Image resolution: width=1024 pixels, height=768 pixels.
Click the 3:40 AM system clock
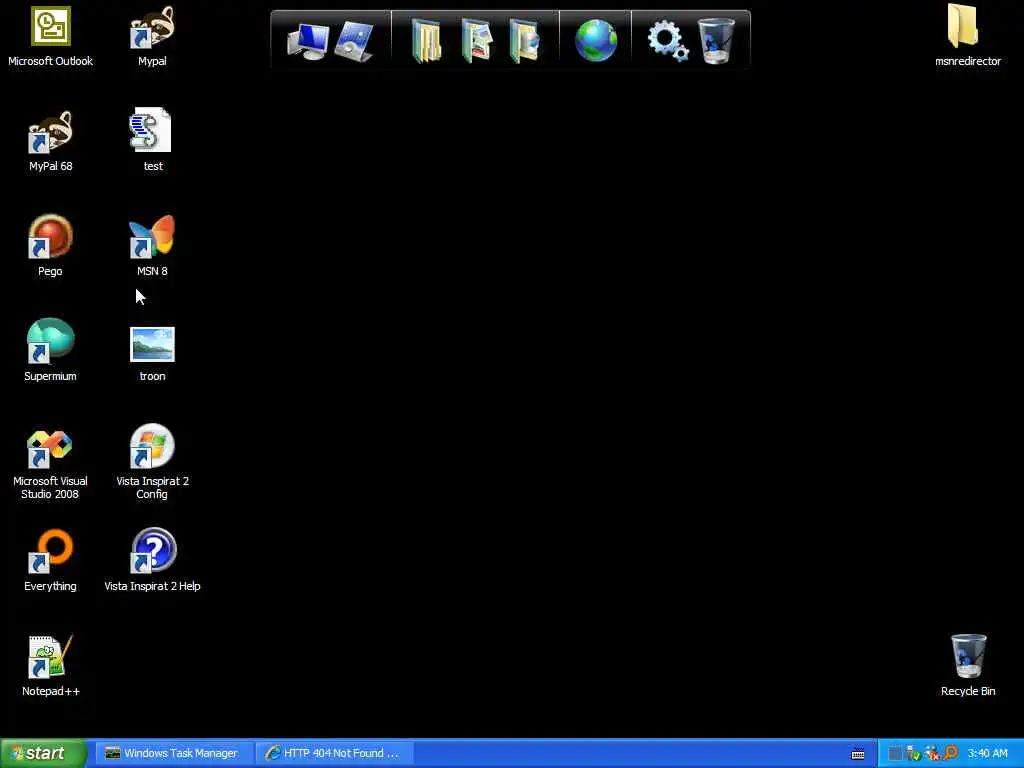click(987, 753)
